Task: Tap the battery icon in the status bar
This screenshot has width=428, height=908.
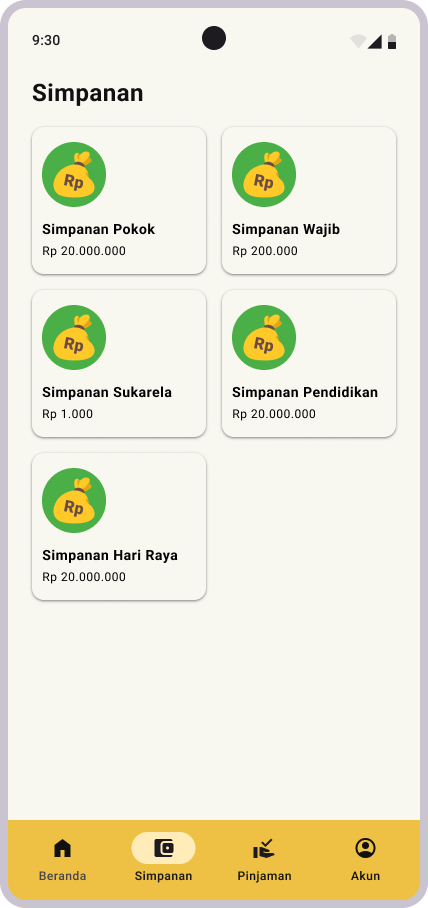Action: pos(392,41)
